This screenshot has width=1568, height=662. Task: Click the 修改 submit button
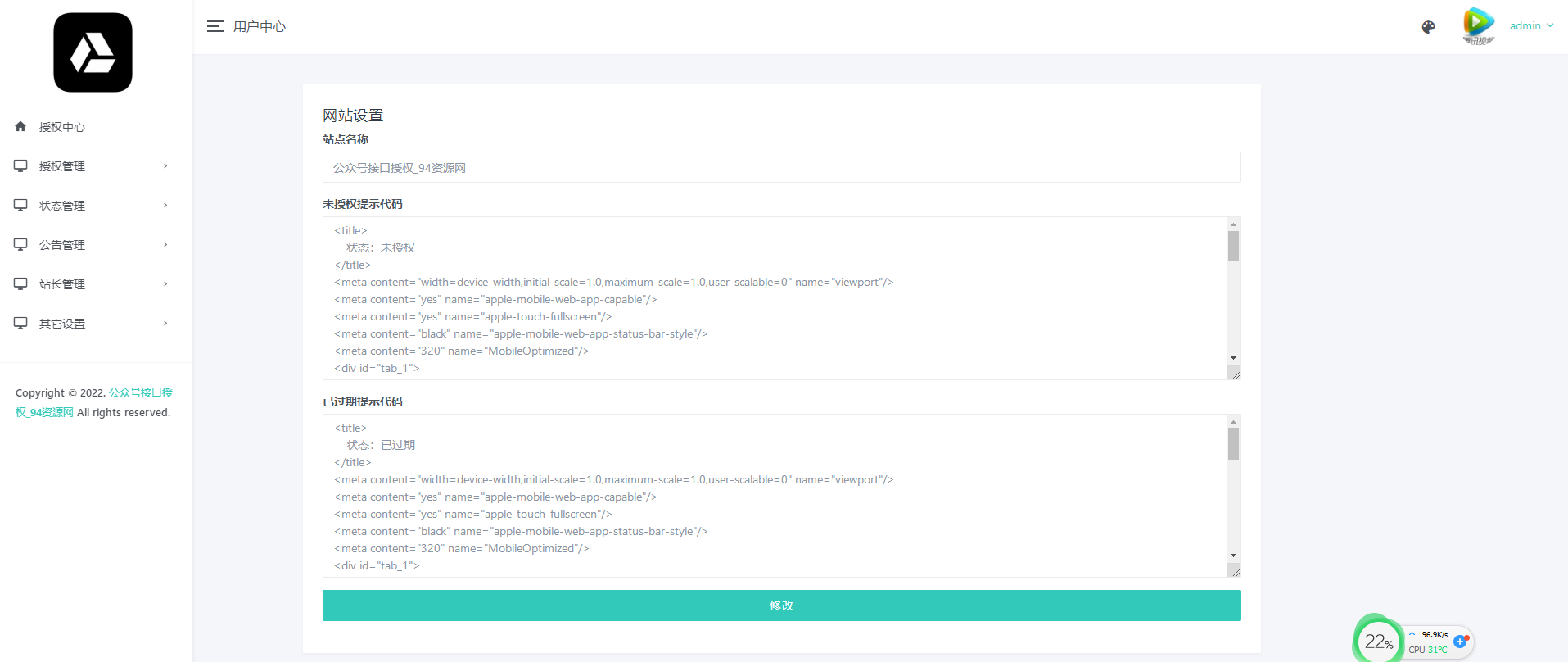[781, 605]
